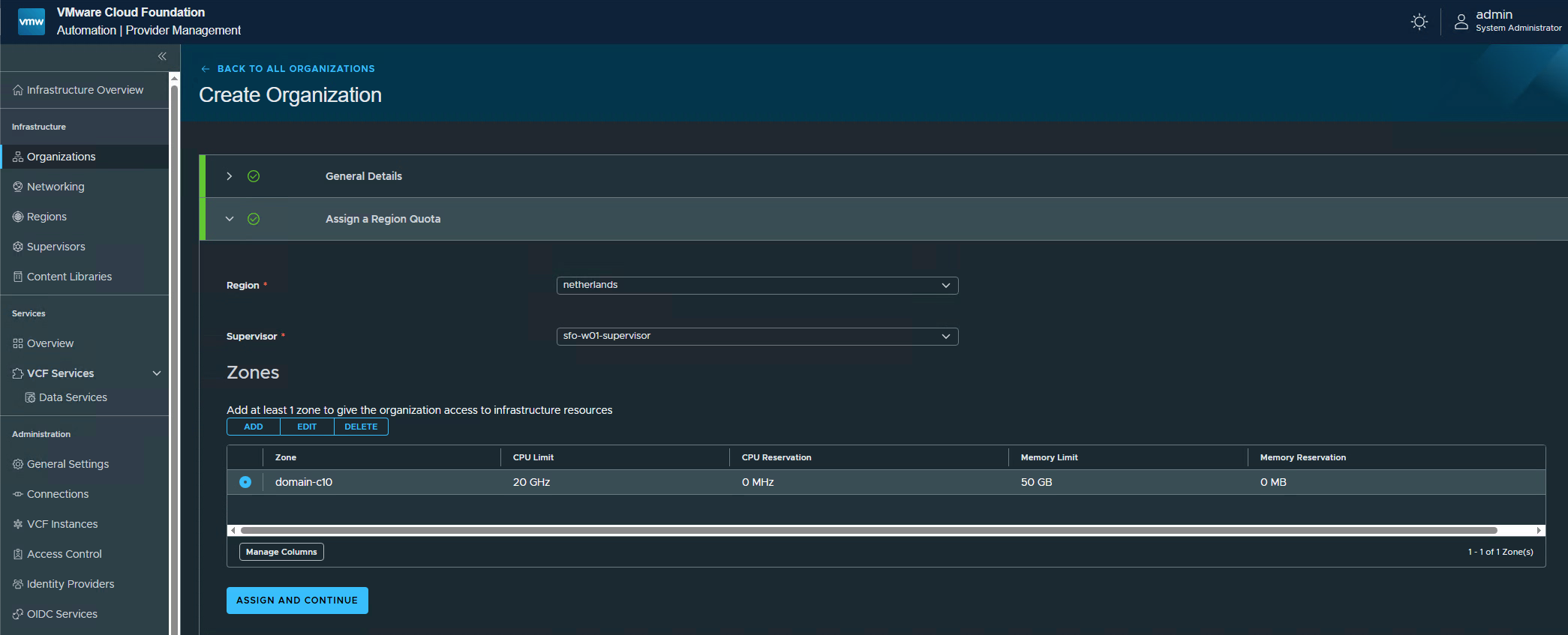
Task: Click the Content Libraries icon
Action: [18, 277]
